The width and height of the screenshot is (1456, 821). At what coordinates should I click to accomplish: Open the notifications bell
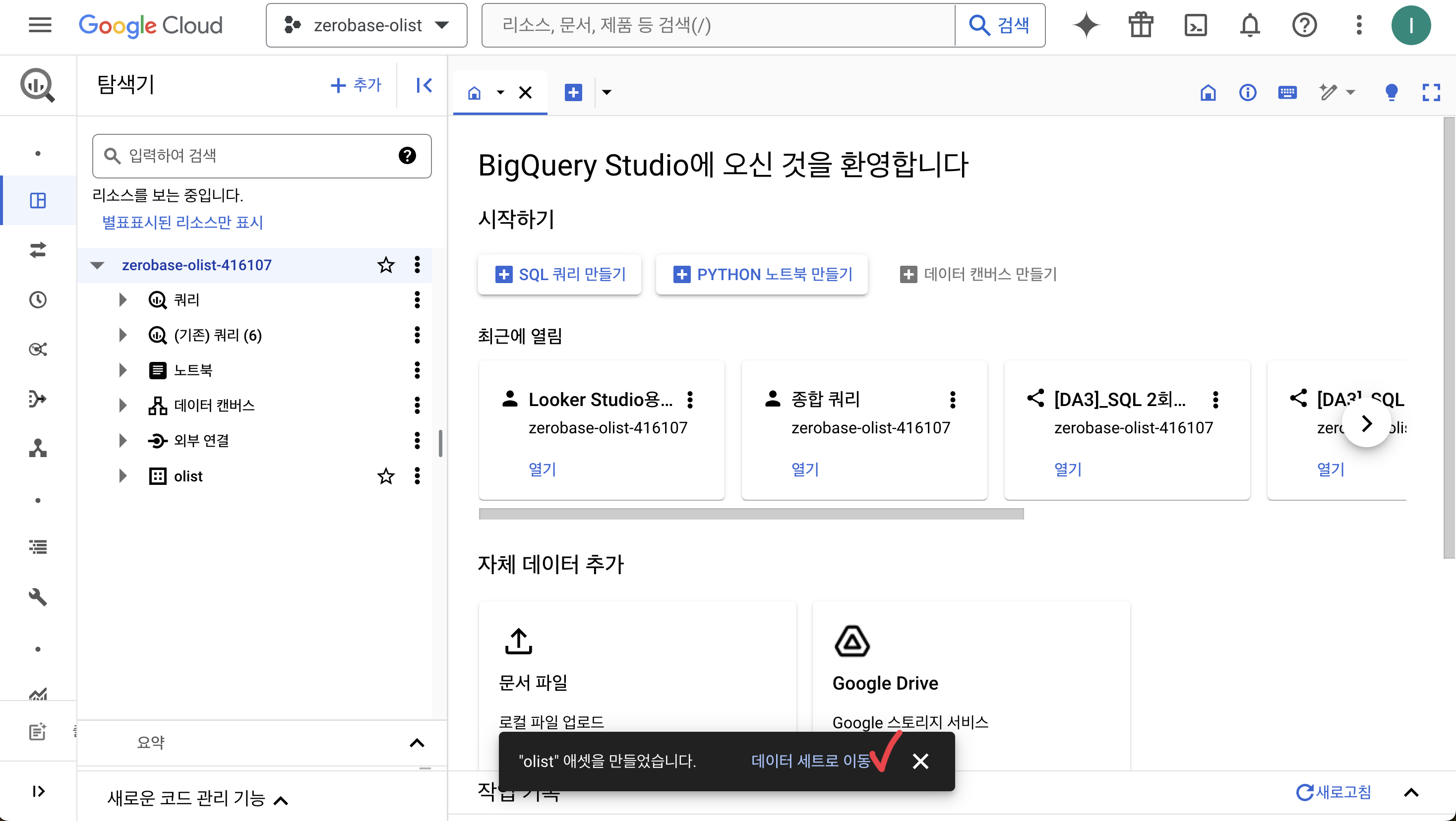pos(1250,25)
